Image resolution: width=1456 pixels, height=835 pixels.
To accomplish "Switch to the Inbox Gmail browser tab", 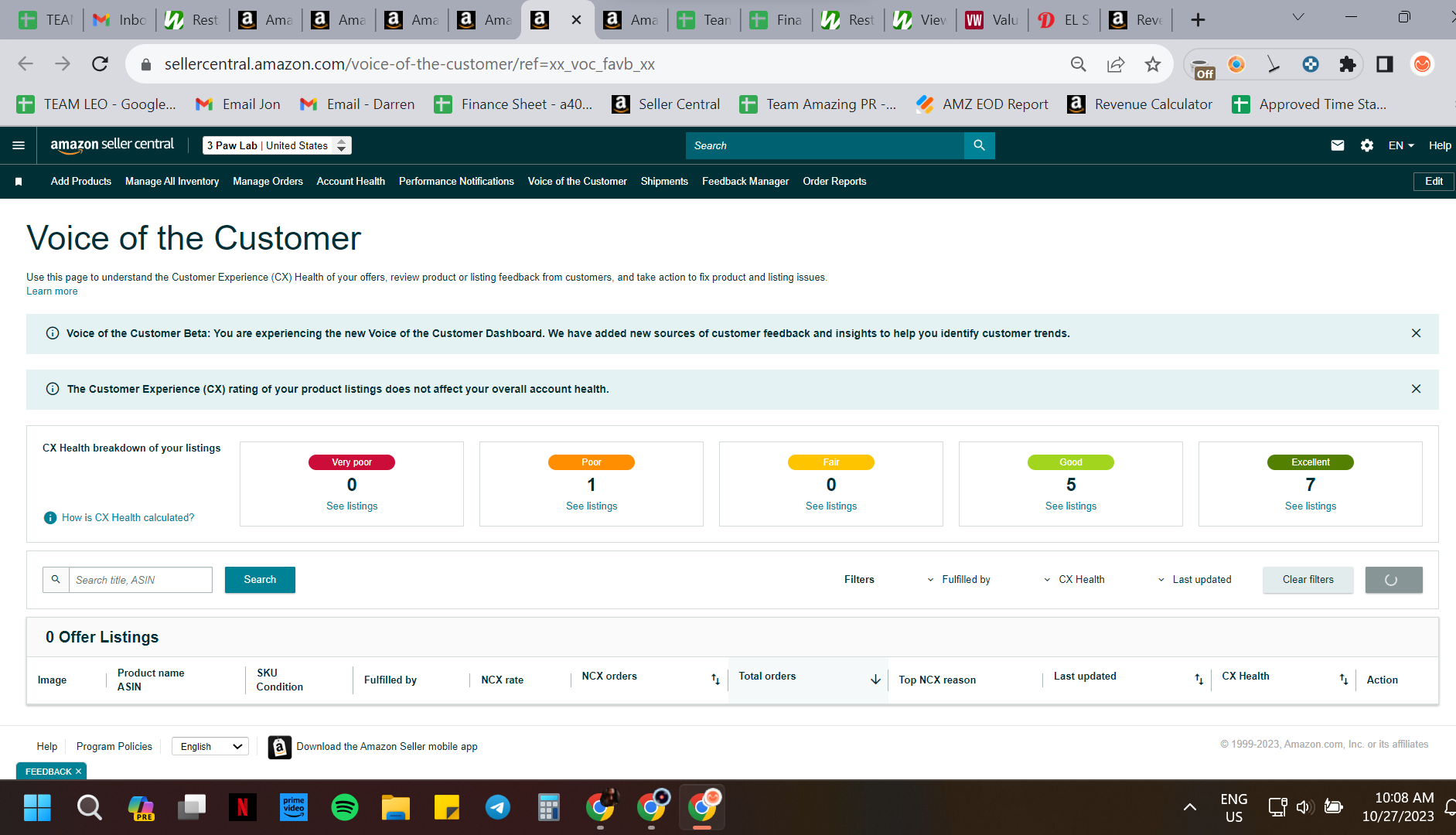I will click(x=120, y=20).
